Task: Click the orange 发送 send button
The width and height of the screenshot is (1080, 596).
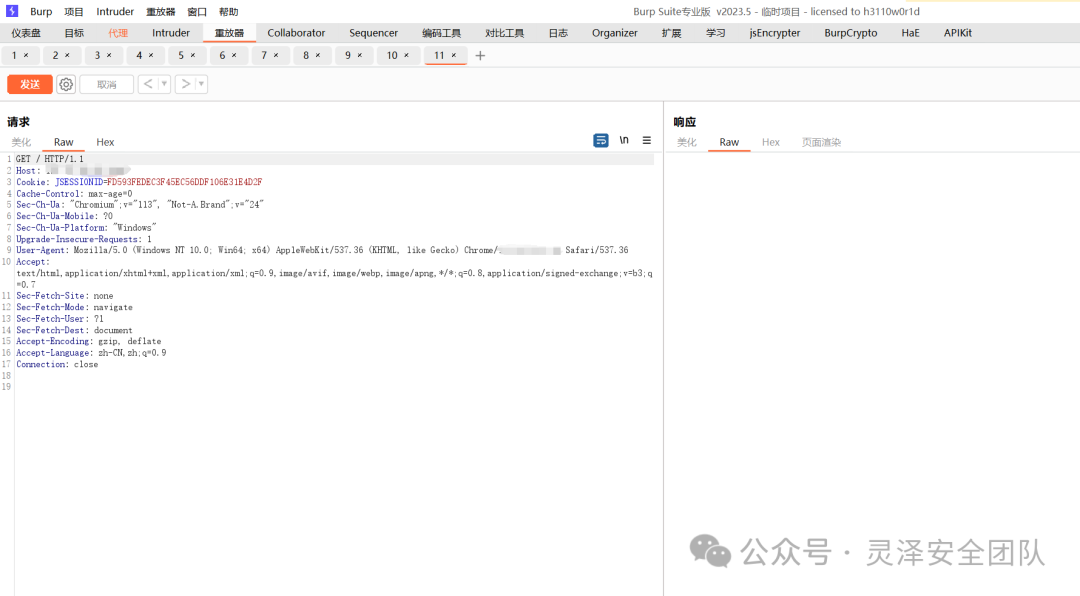Action: pyautogui.click(x=30, y=84)
